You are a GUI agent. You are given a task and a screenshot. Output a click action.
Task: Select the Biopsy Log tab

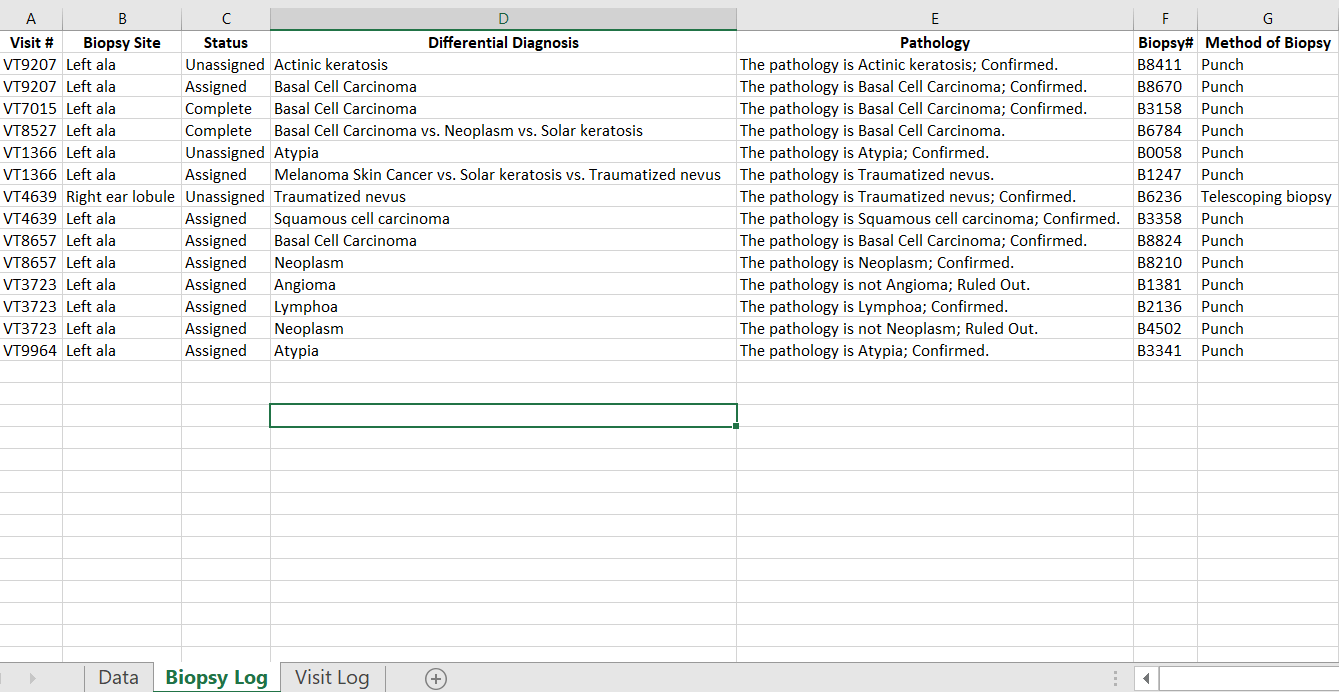216,677
